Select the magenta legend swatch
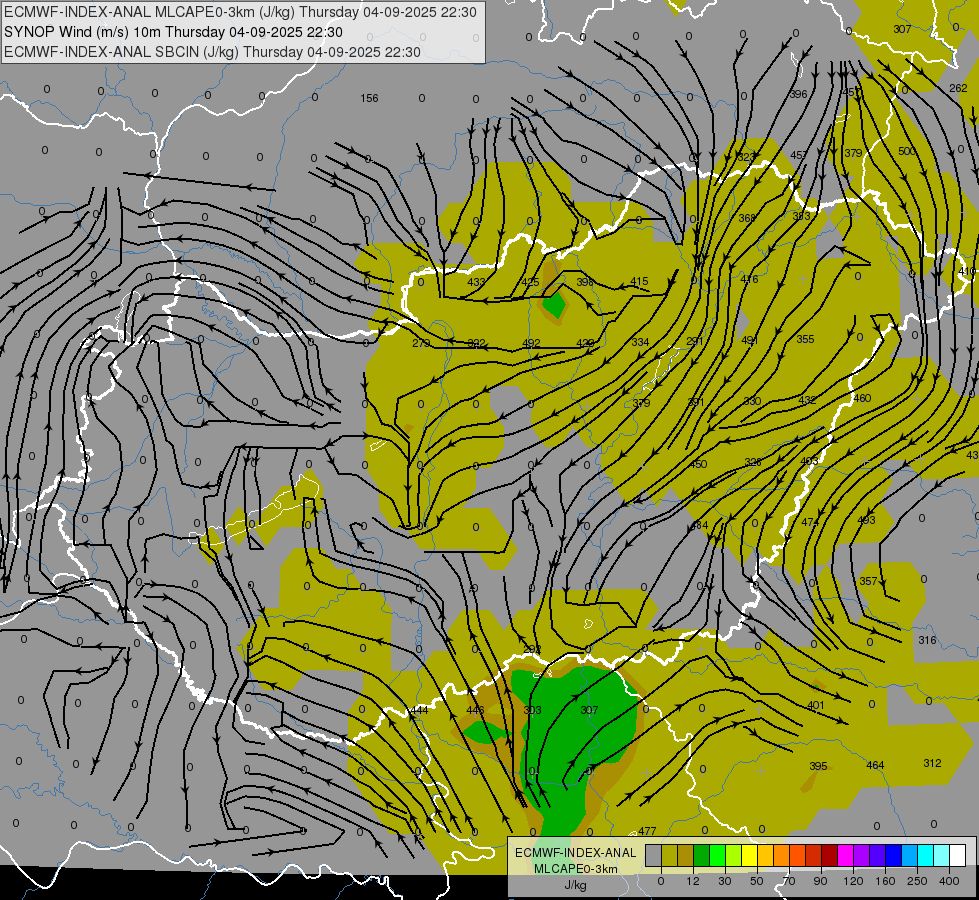Screen dimensions: 979x900 (x=845, y=855)
